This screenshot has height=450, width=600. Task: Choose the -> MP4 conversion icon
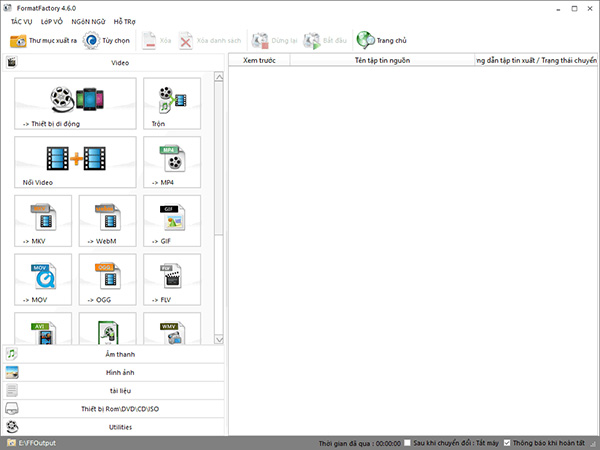coord(171,162)
